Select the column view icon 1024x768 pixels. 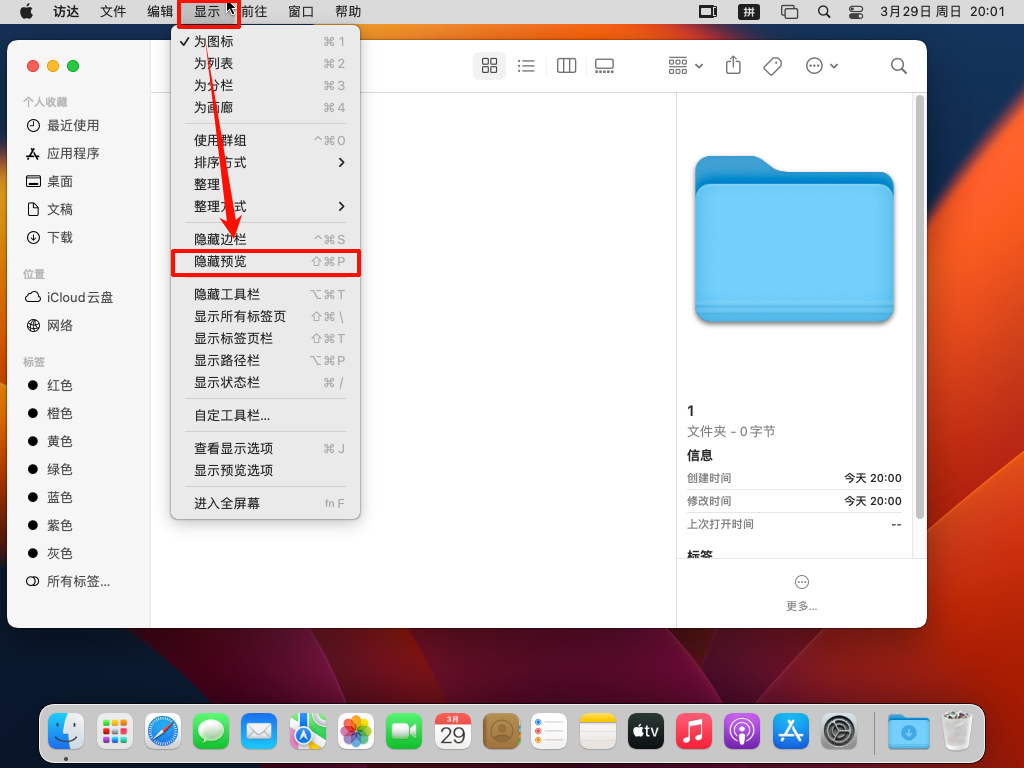tap(566, 65)
